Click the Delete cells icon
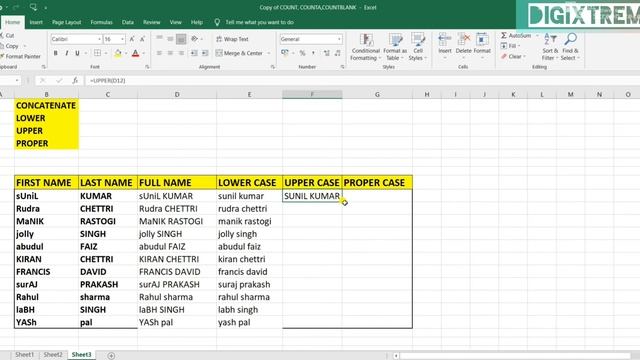The height and width of the screenshot is (360, 640). 463,40
